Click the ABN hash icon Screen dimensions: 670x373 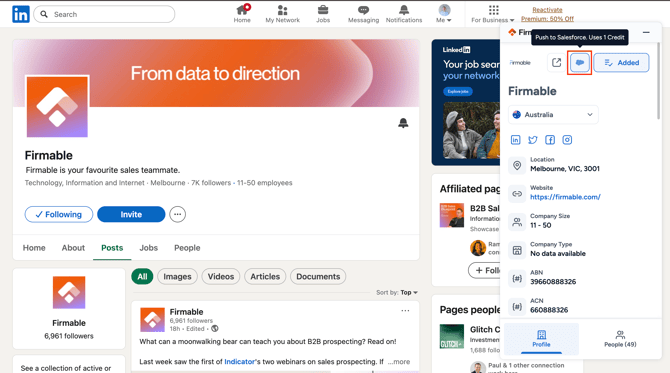517,279
